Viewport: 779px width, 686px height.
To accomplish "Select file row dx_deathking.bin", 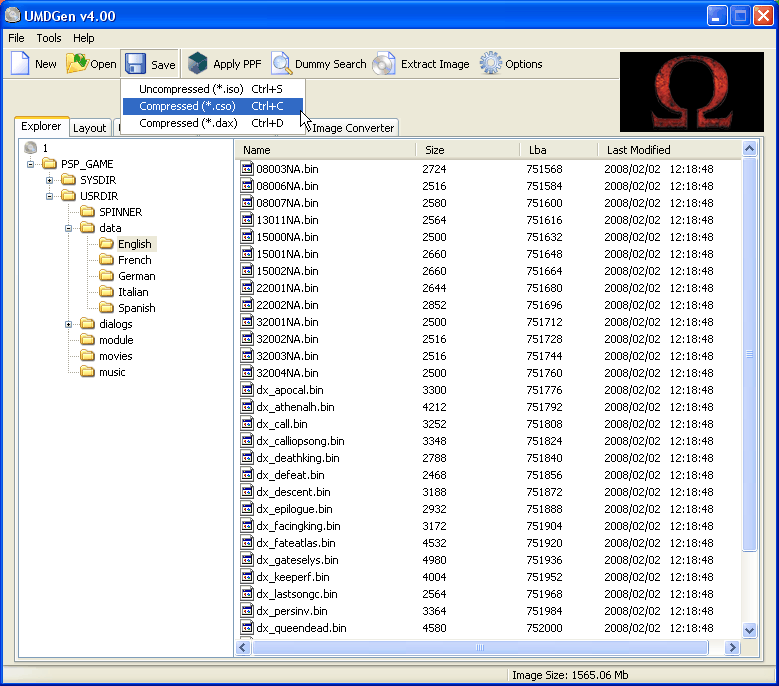I will 488,457.
